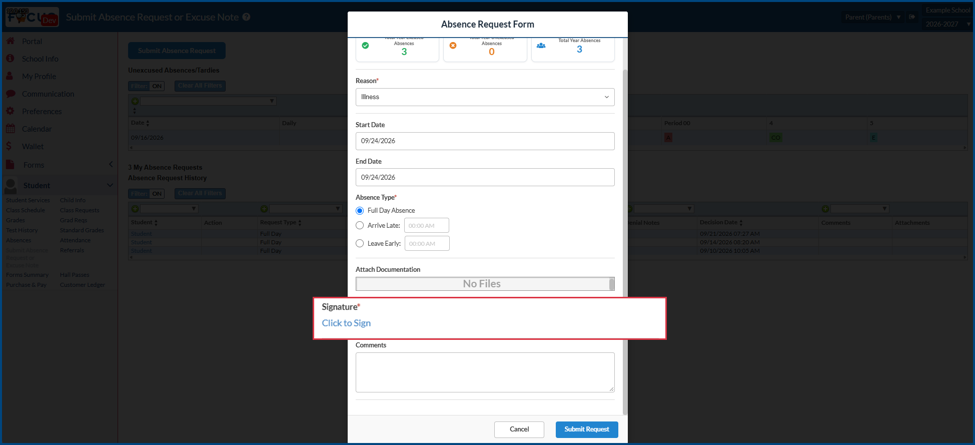Sort by Decision Date column arrows
The height and width of the screenshot is (445, 975).
[x=741, y=222]
